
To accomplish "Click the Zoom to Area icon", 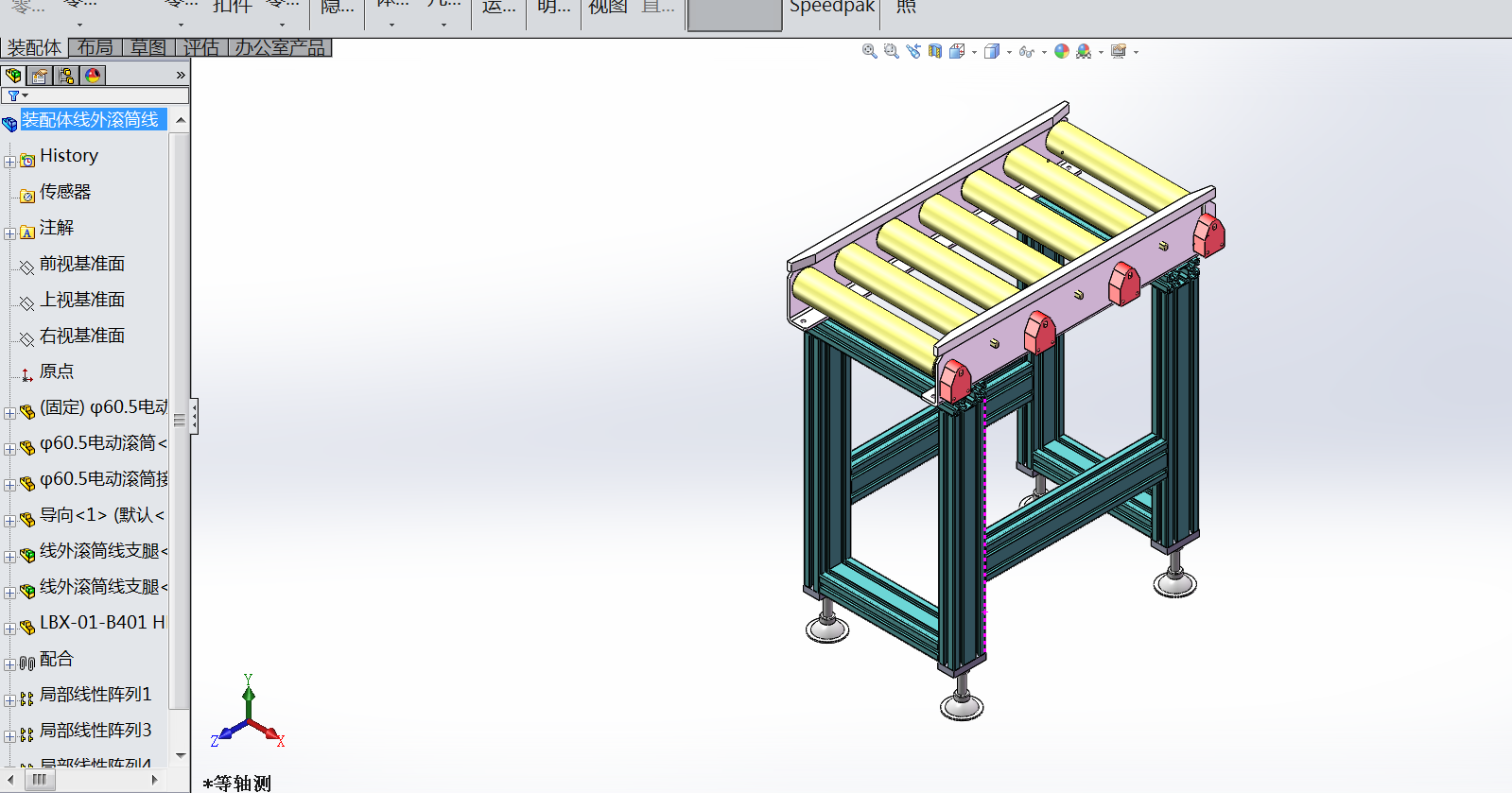I will coord(891,51).
